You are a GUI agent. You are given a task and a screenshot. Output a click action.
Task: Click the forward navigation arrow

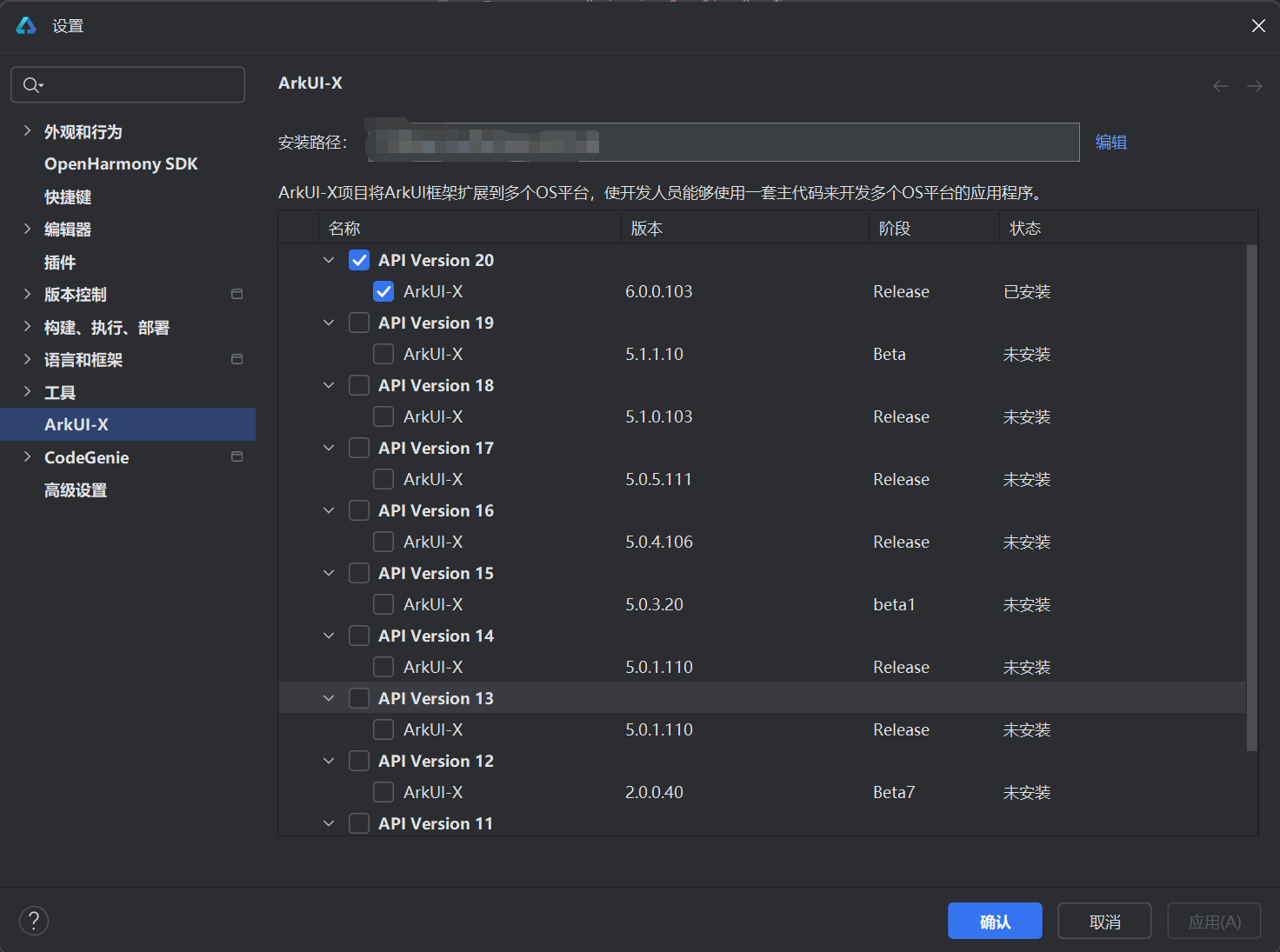pos(1253,85)
